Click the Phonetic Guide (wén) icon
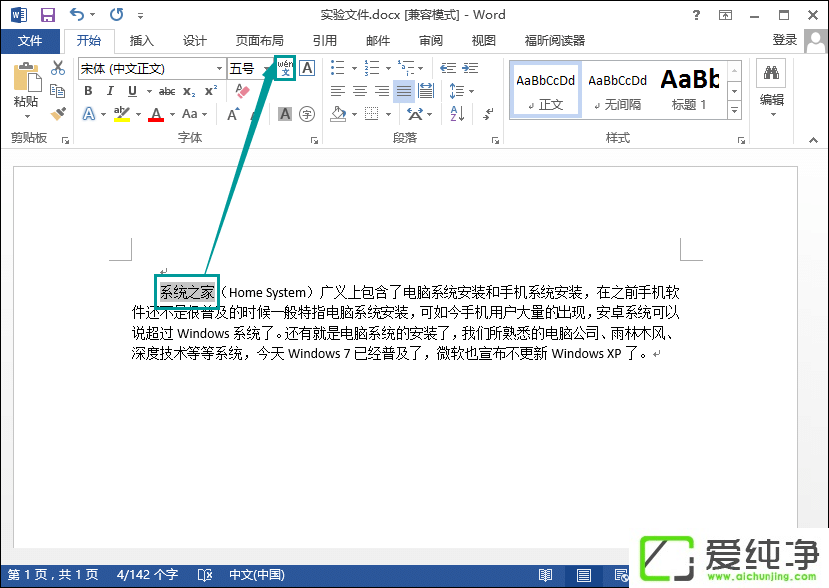This screenshot has height=588, width=829. point(286,68)
